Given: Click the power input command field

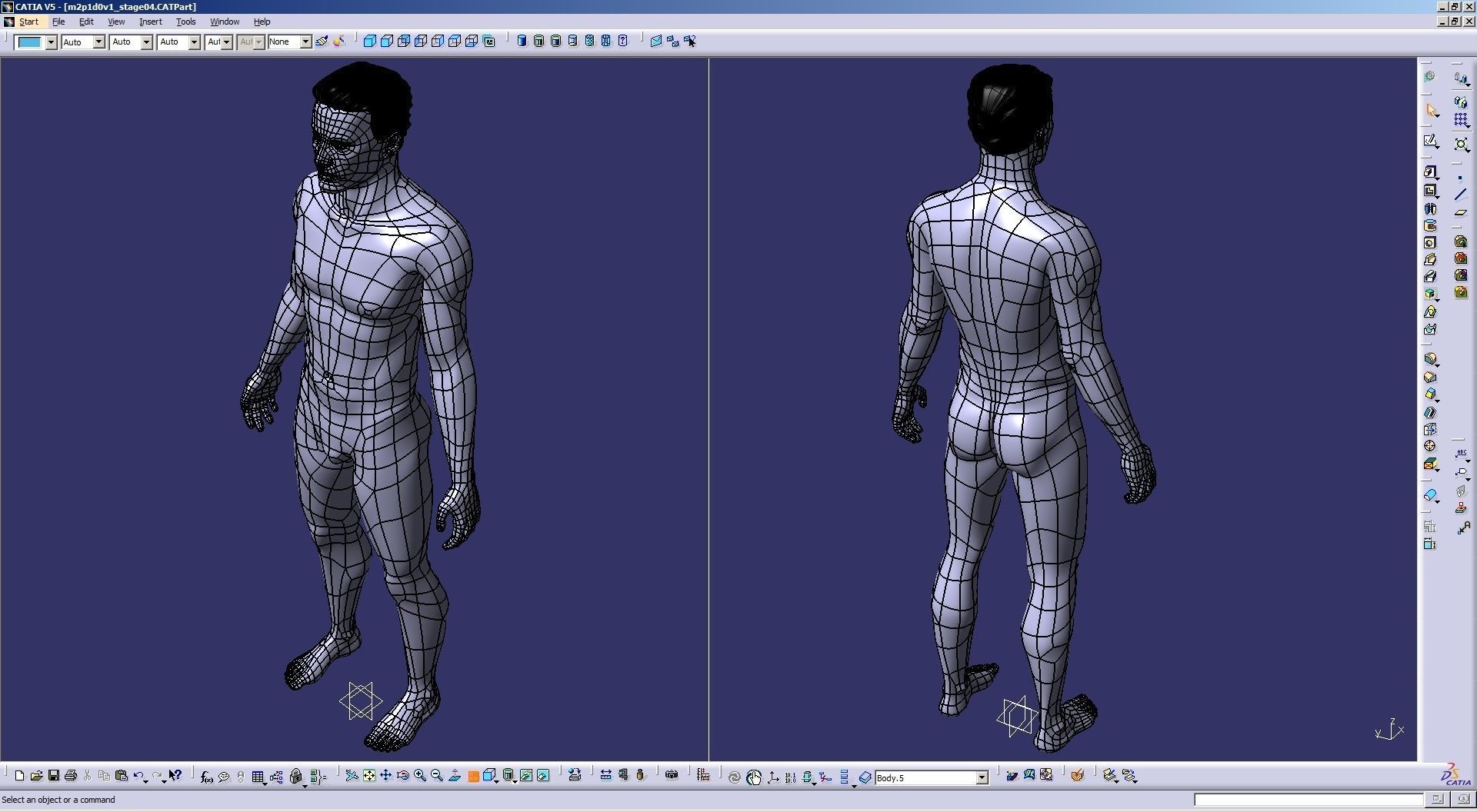Looking at the screenshot, I should (1309, 800).
